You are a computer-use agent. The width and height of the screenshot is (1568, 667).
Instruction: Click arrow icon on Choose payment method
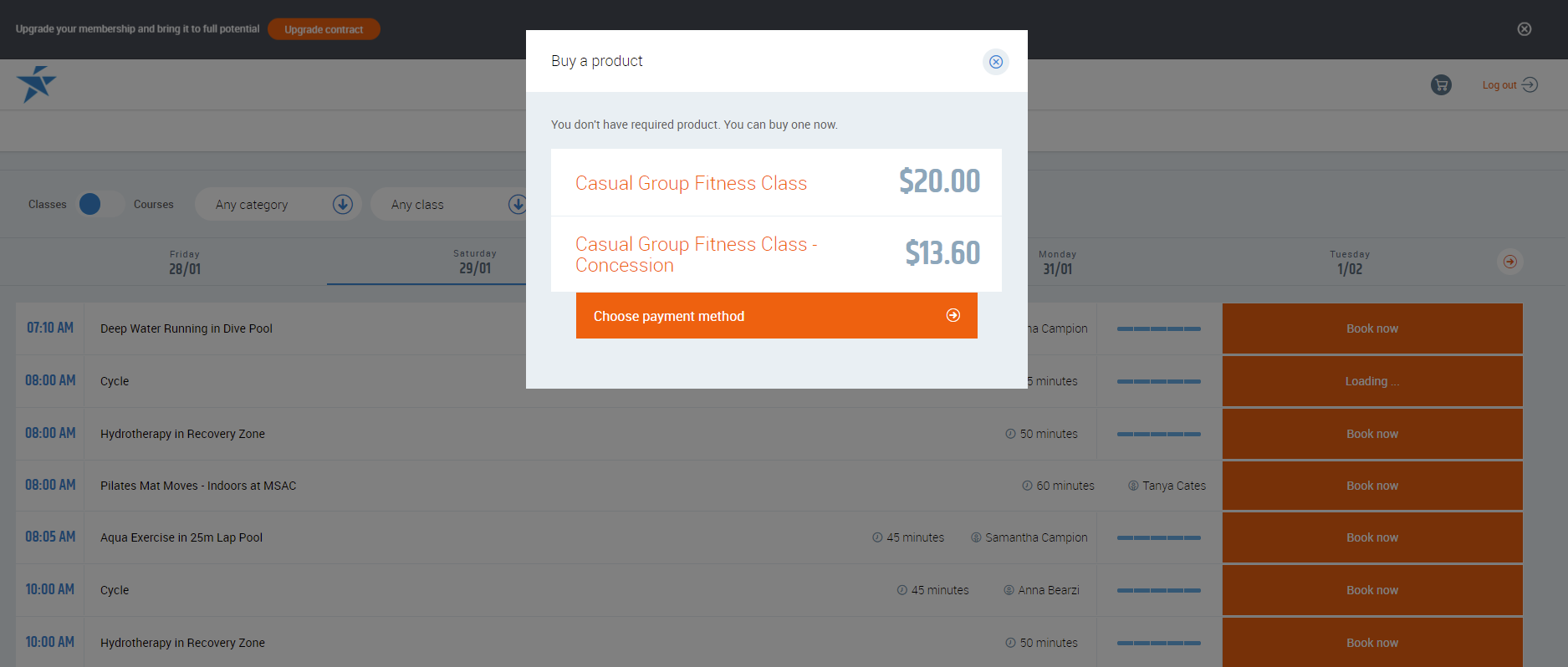[x=953, y=315]
